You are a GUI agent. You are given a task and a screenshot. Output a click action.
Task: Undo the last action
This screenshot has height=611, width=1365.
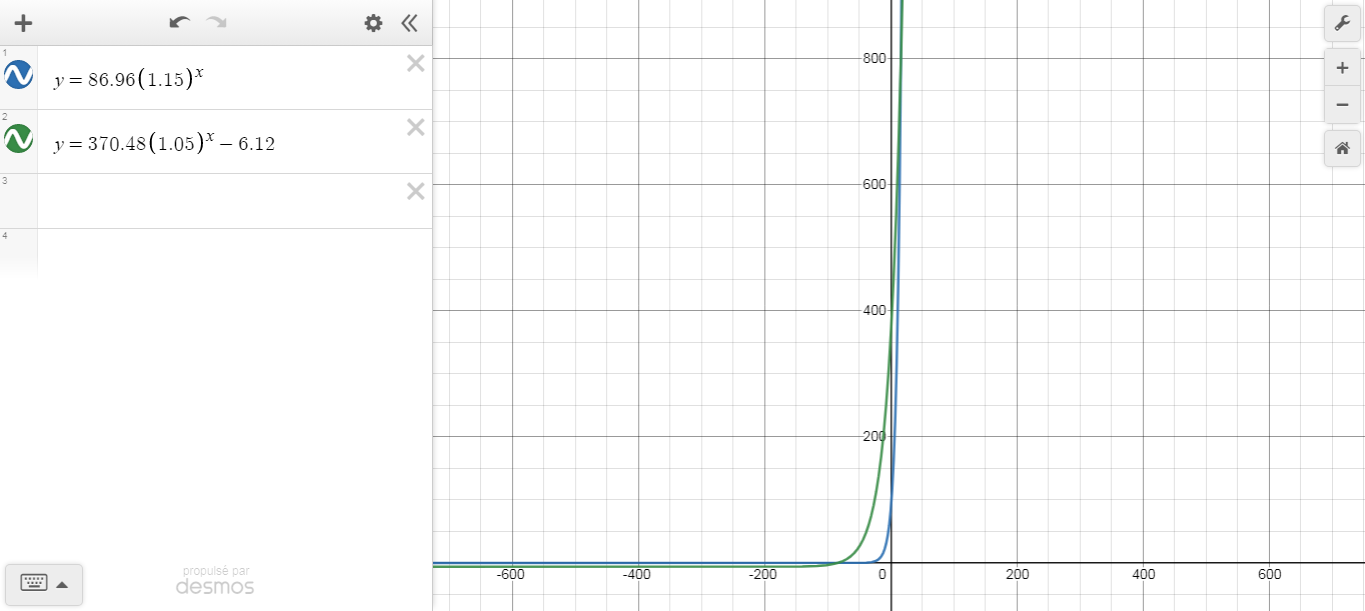(x=180, y=23)
